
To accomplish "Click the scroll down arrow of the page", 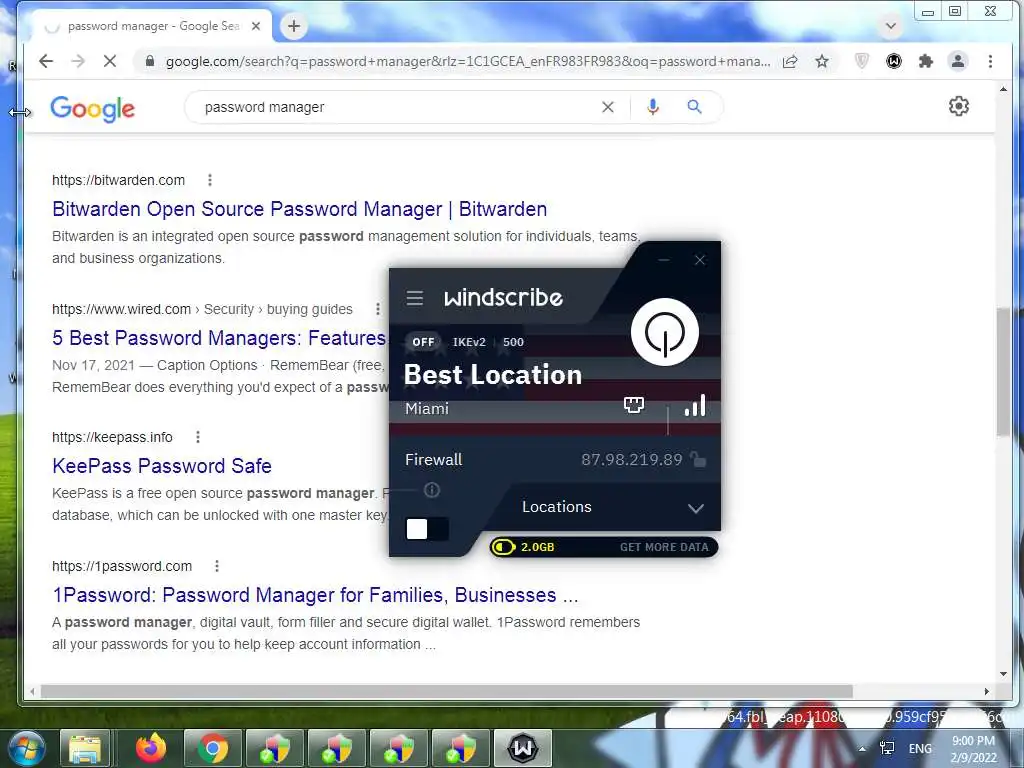I will pyautogui.click(x=1004, y=674).
